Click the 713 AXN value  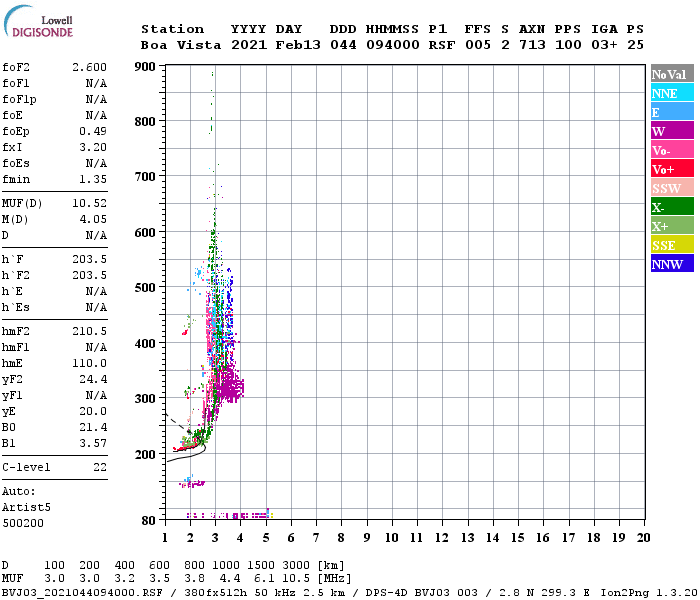[532, 45]
